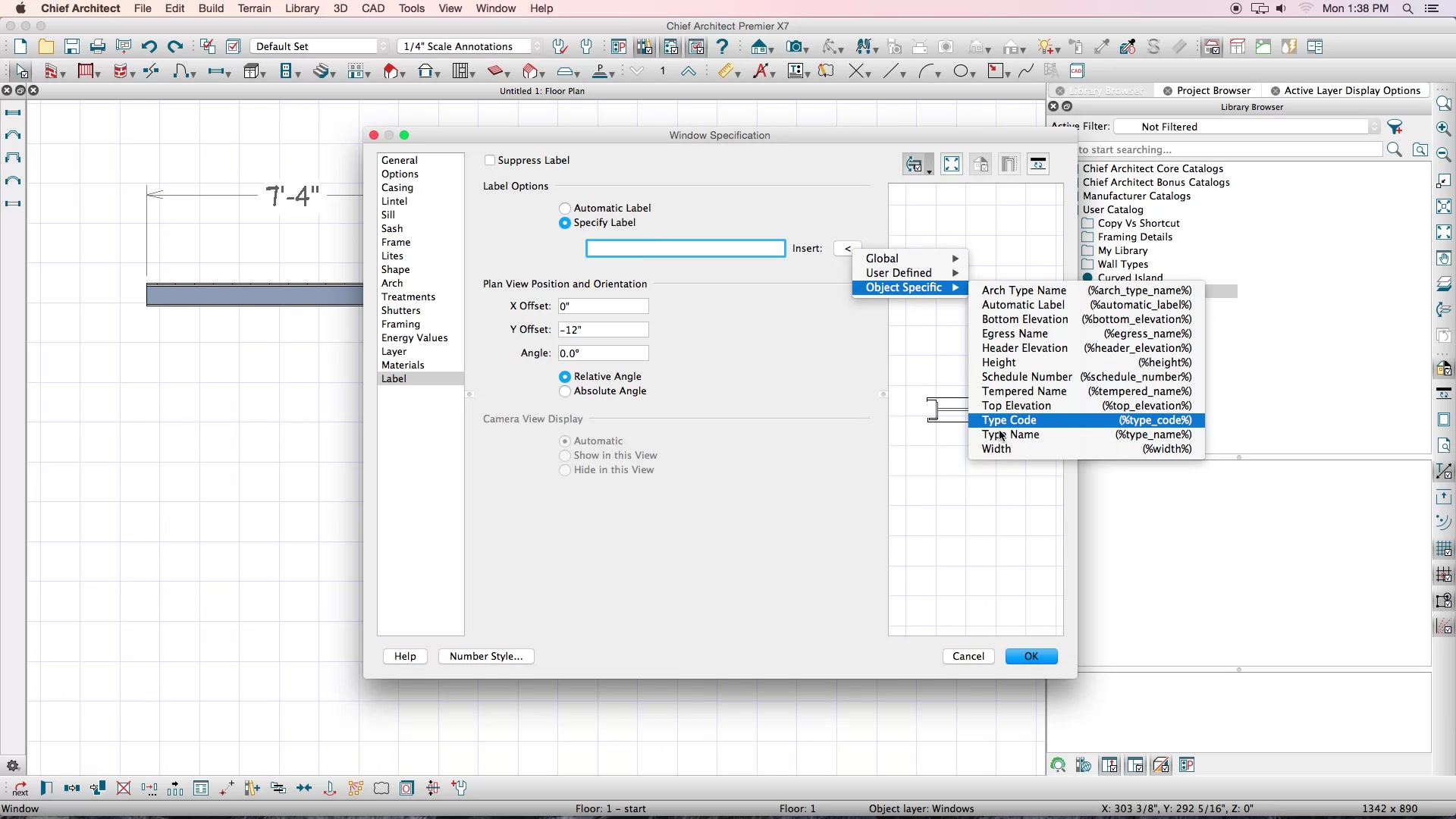Go down one floor with the down chevron
Image resolution: width=1456 pixels, height=819 pixels.
(637, 71)
